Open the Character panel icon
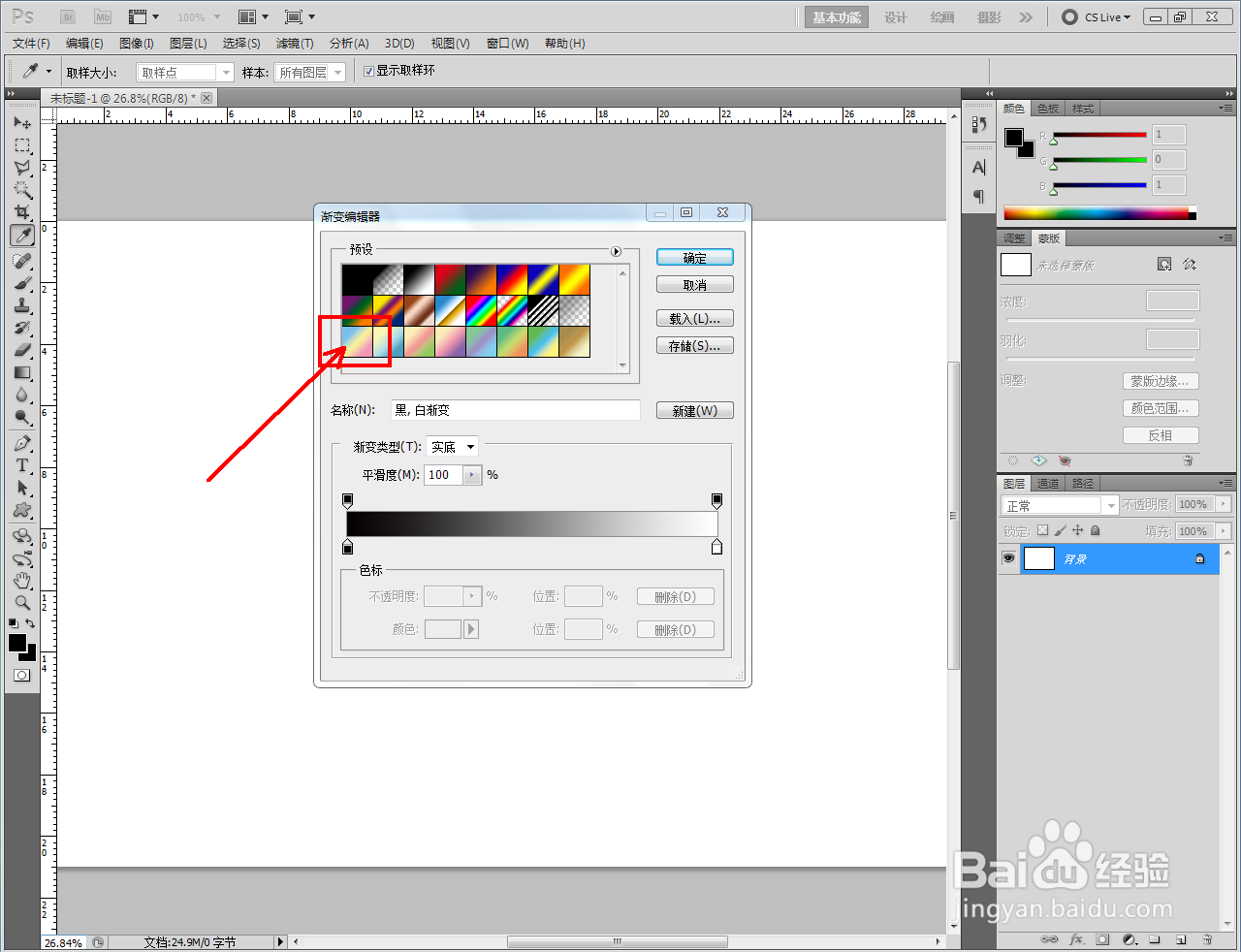Image resolution: width=1241 pixels, height=952 pixels. click(x=979, y=168)
